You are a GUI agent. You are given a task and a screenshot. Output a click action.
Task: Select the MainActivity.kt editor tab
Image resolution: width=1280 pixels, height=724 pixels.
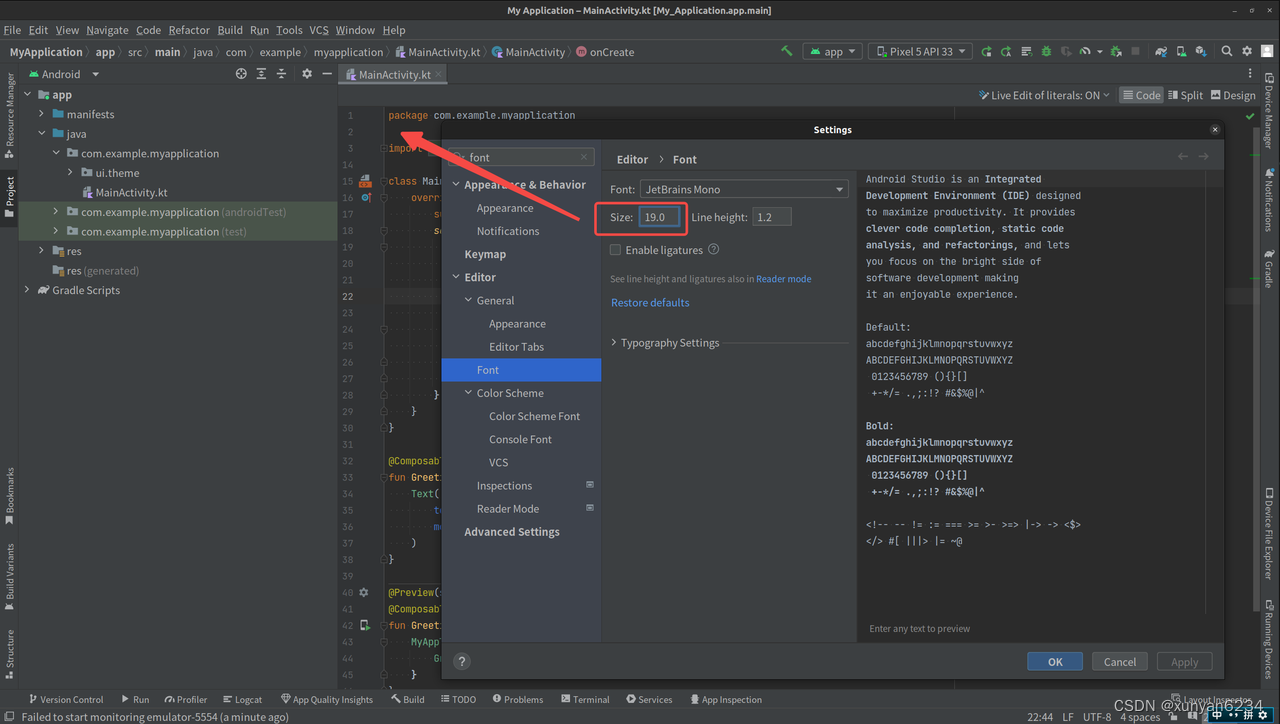393,74
